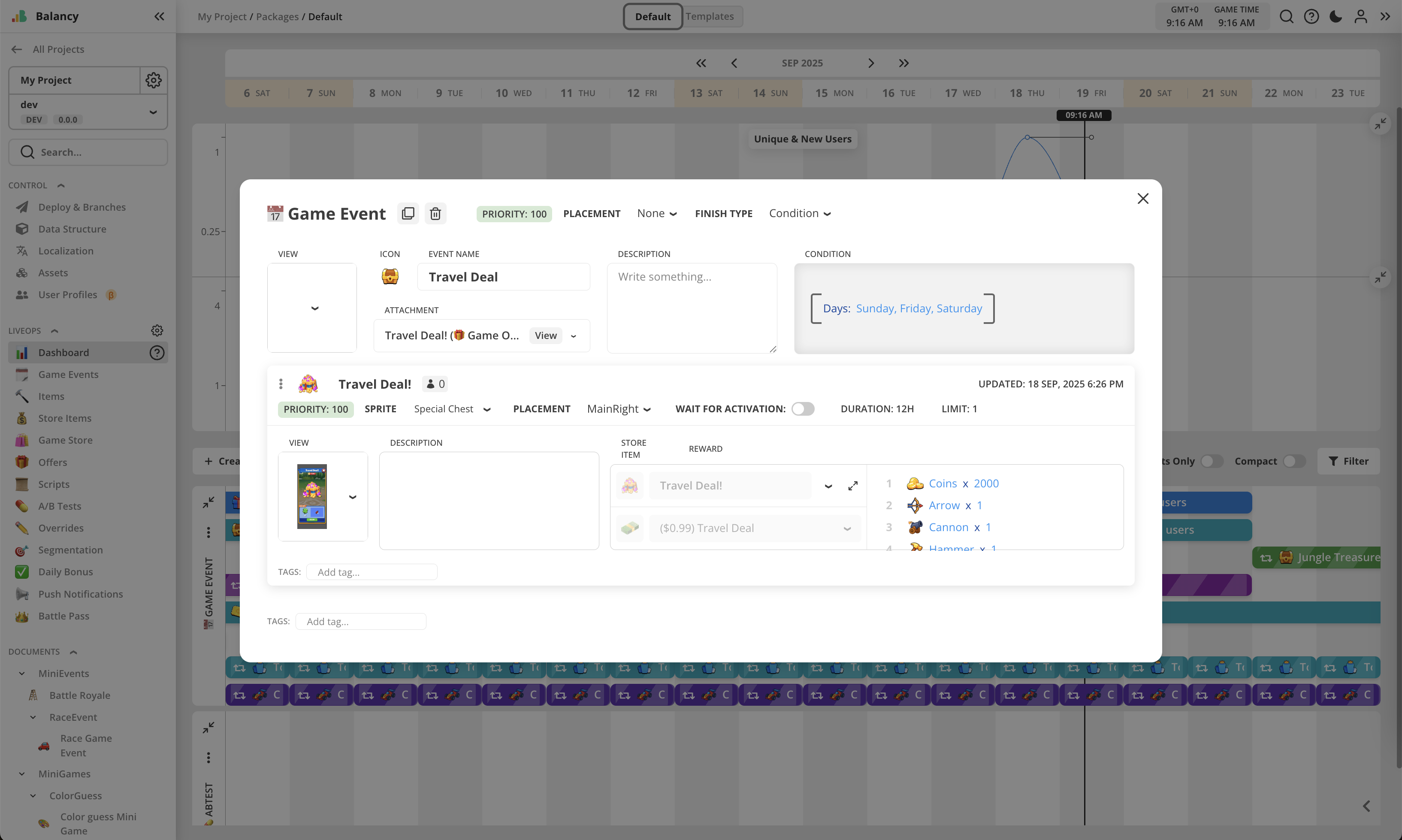Switch to the Templates tab

click(x=709, y=16)
